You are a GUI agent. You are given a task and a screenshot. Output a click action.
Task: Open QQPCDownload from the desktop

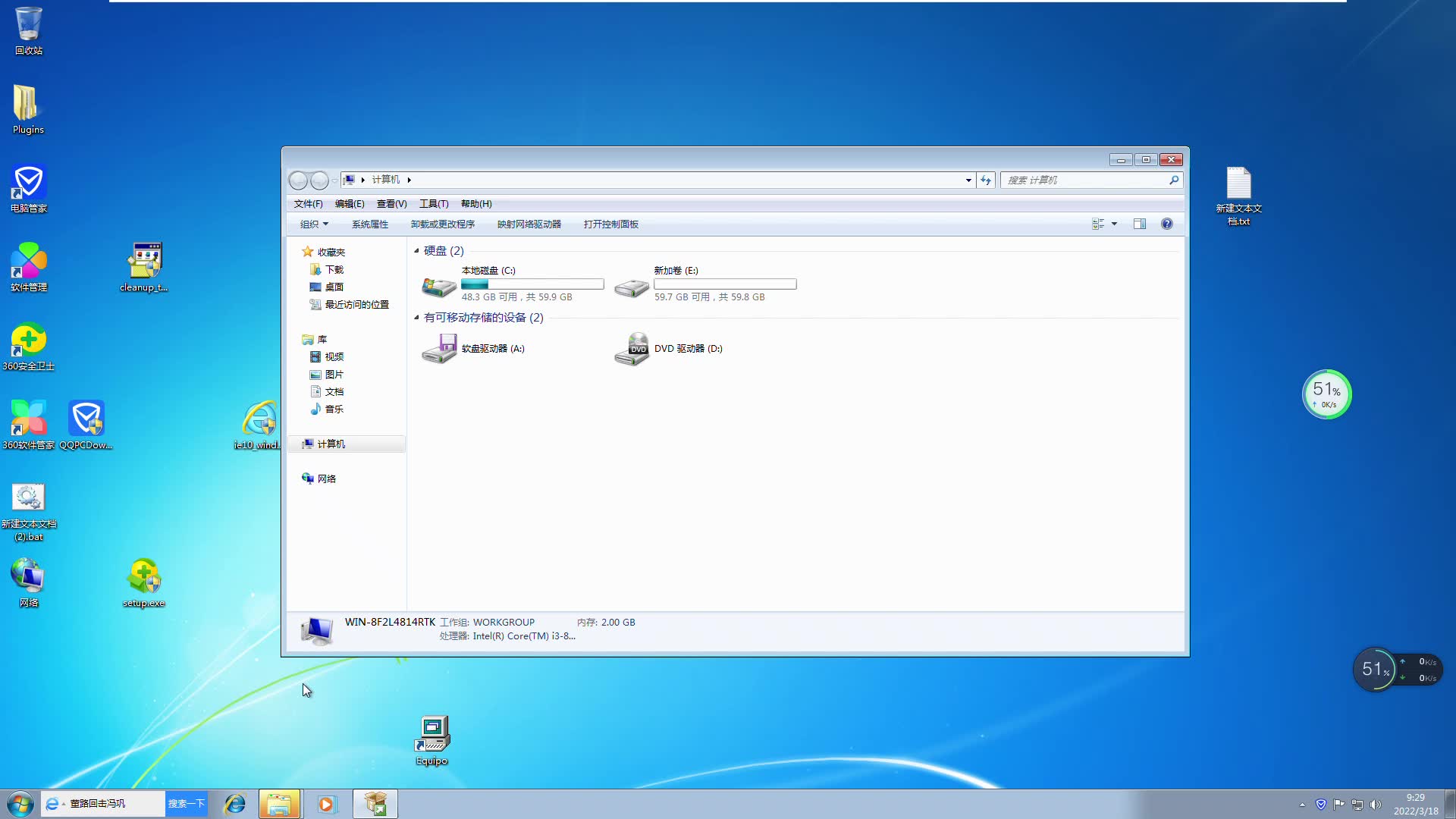86,421
